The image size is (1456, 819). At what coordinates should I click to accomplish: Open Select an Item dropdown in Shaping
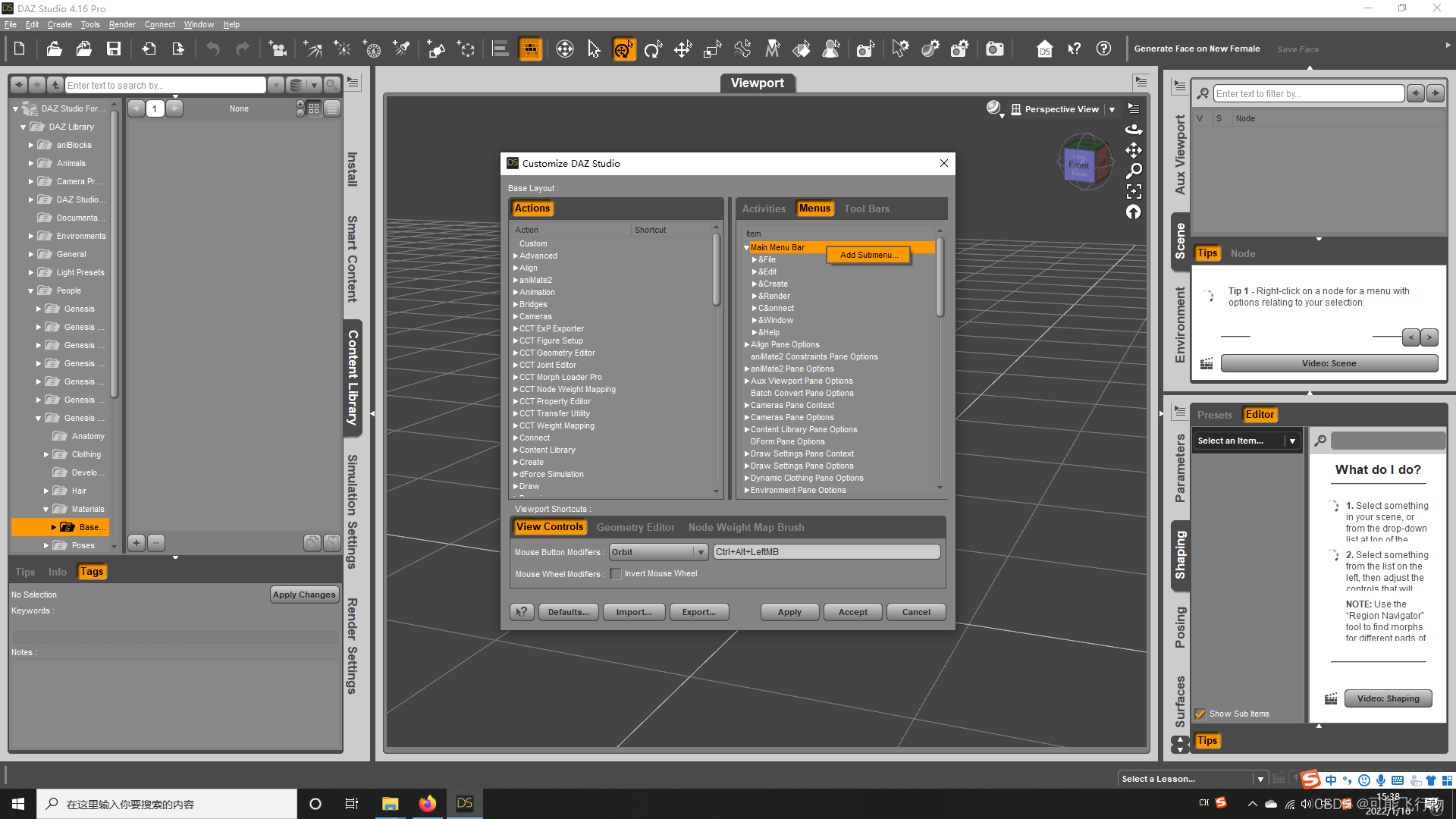[x=1247, y=441]
